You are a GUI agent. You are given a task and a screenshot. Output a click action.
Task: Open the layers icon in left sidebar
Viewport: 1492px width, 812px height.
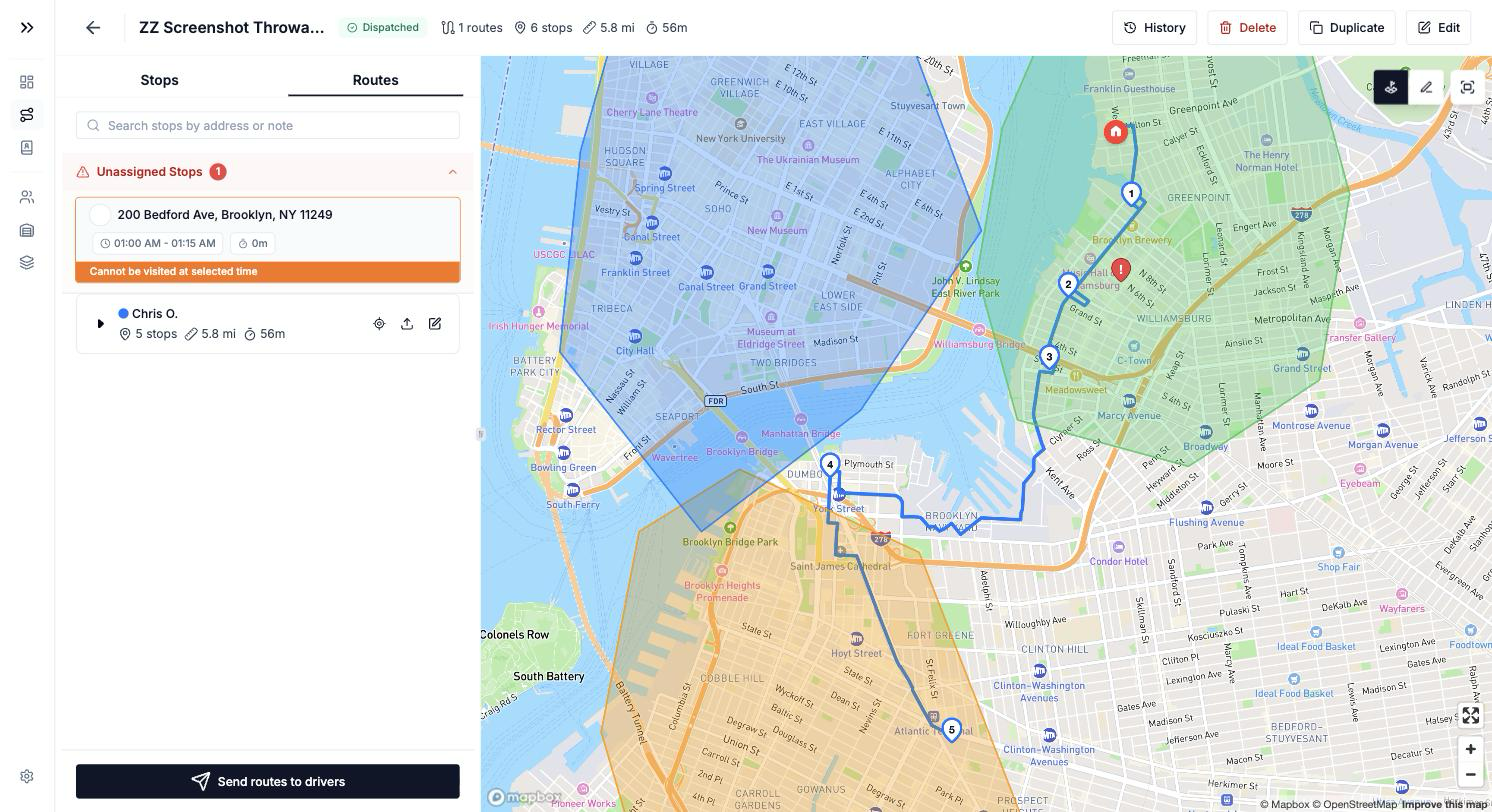pos(27,263)
